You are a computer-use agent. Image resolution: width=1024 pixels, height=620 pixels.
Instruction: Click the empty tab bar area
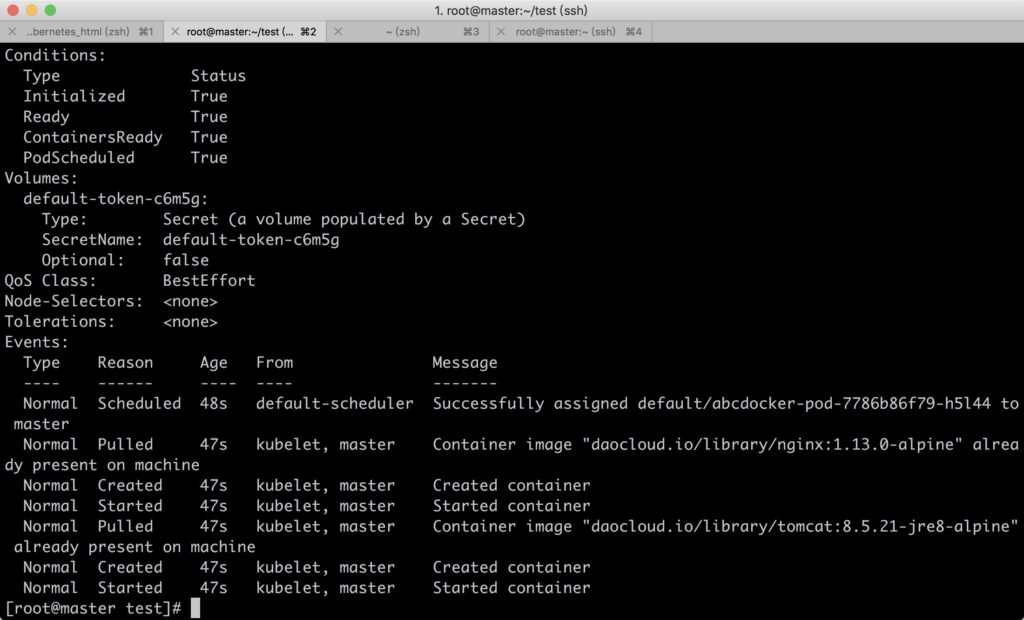838,31
